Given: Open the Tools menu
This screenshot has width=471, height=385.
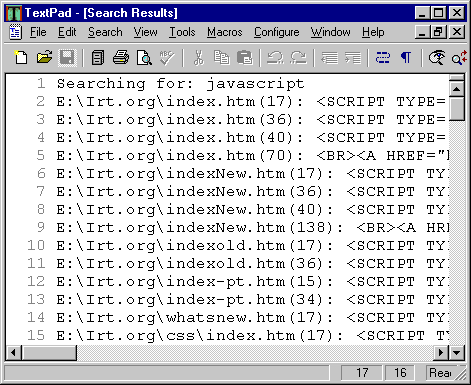Looking at the screenshot, I should [x=182, y=32].
